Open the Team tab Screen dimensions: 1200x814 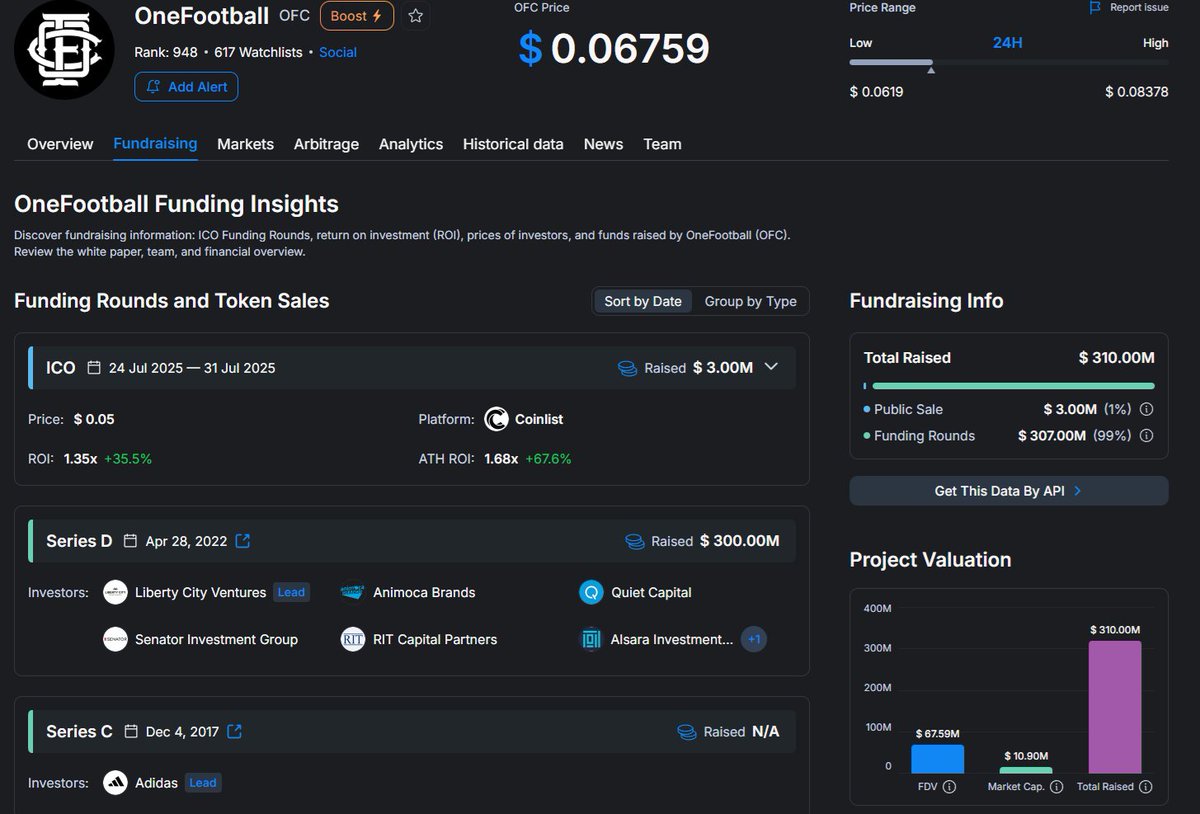pos(662,144)
